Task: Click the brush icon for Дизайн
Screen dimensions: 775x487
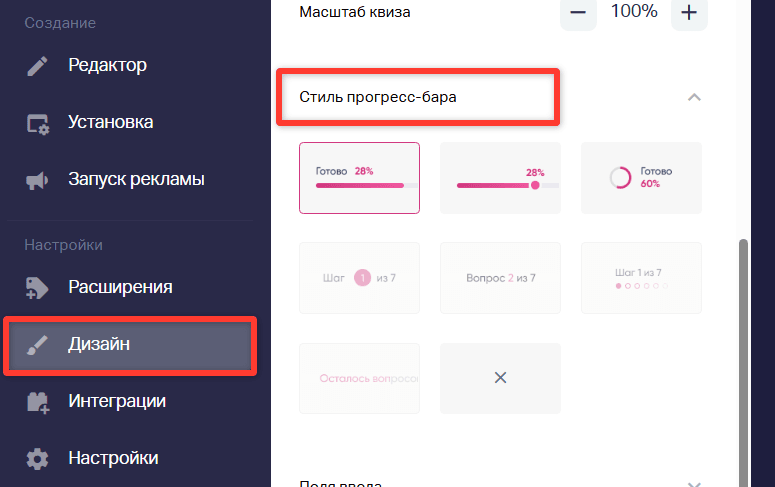Action: (x=37, y=345)
